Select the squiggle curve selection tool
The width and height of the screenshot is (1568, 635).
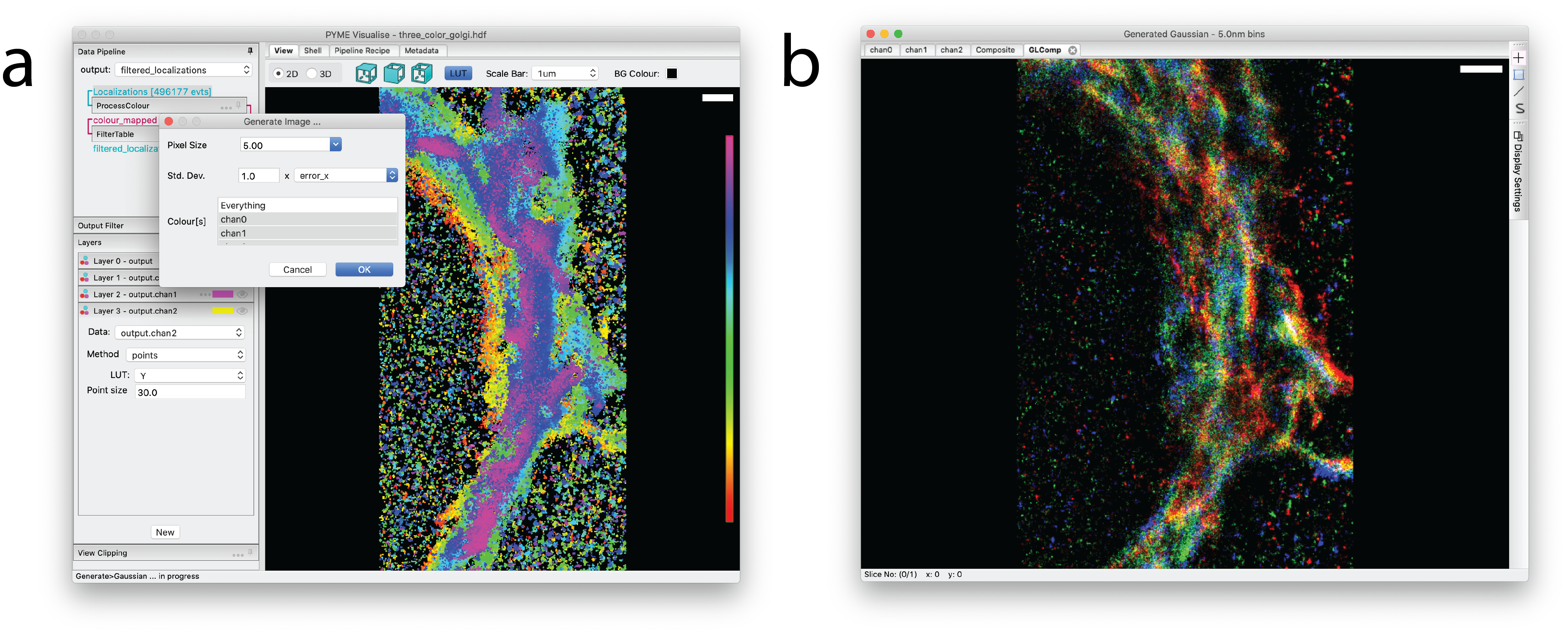(1519, 108)
